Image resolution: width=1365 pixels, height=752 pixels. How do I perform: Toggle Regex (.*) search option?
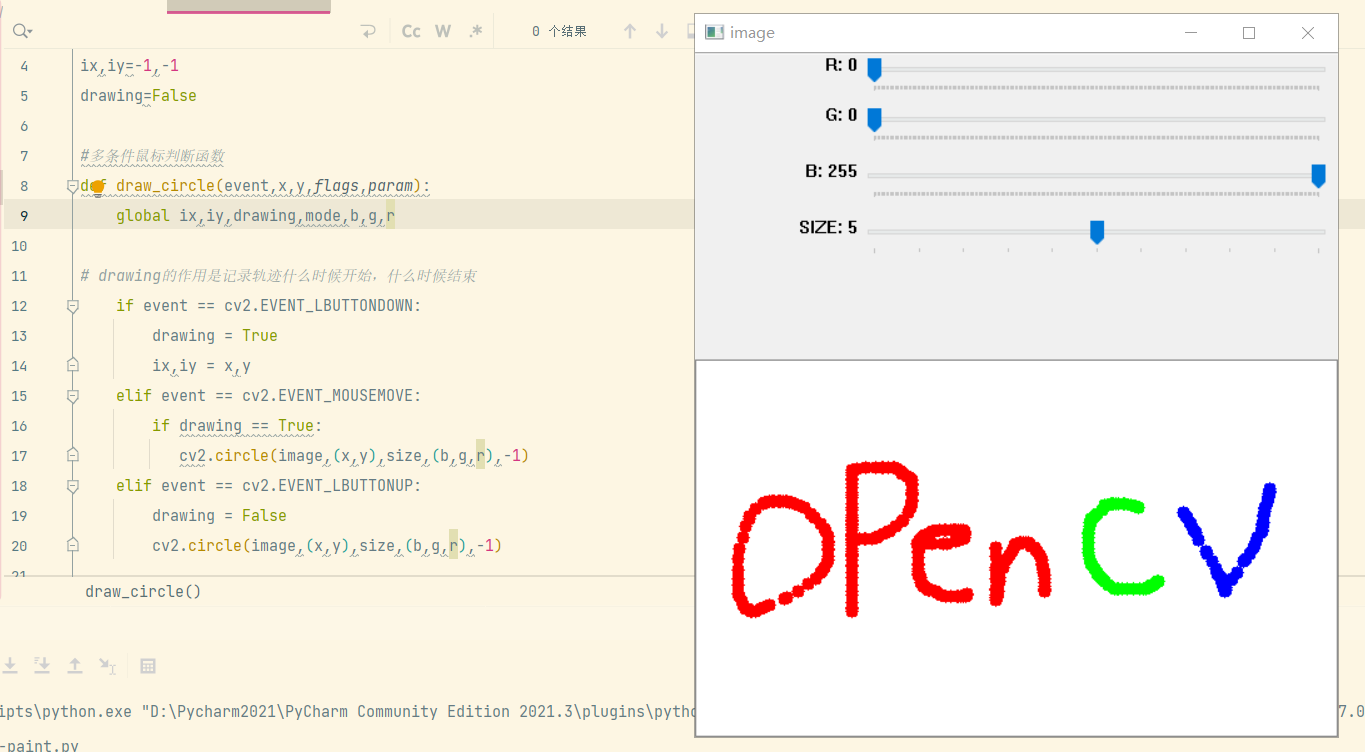click(x=476, y=31)
